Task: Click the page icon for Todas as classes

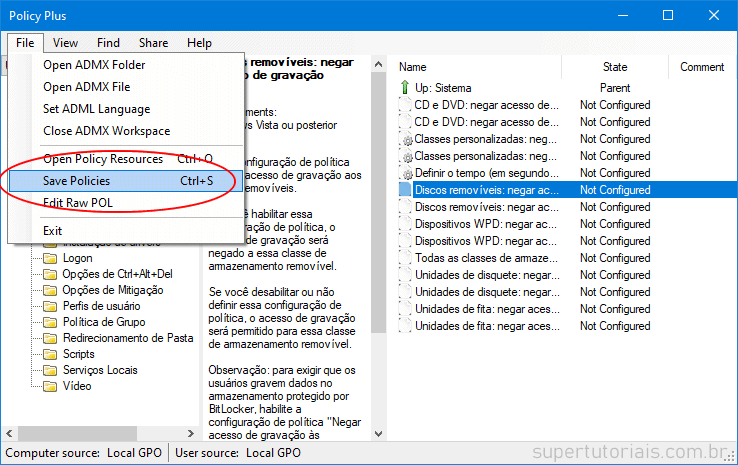Action: tap(405, 258)
